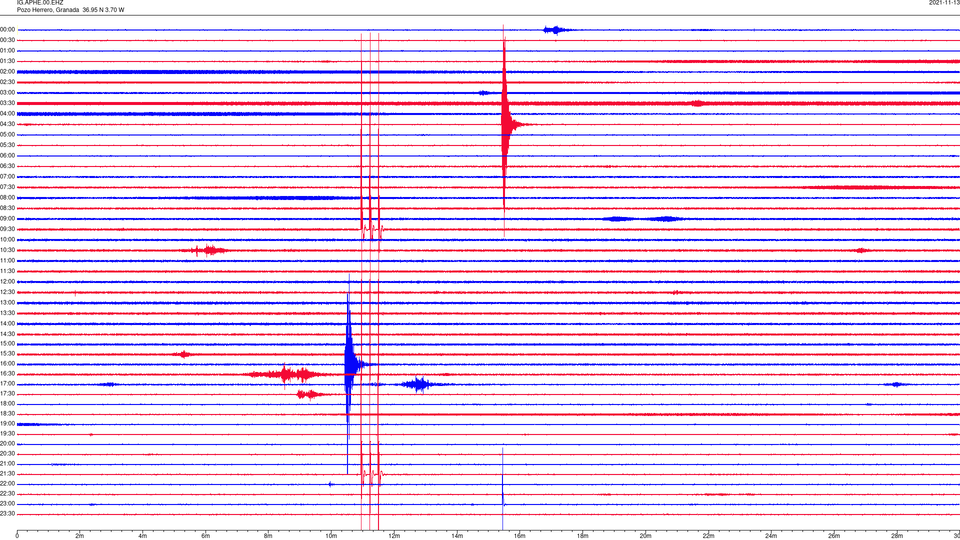960x540 pixels.
Task: Select the 03:00 time row label
Action: (8, 92)
